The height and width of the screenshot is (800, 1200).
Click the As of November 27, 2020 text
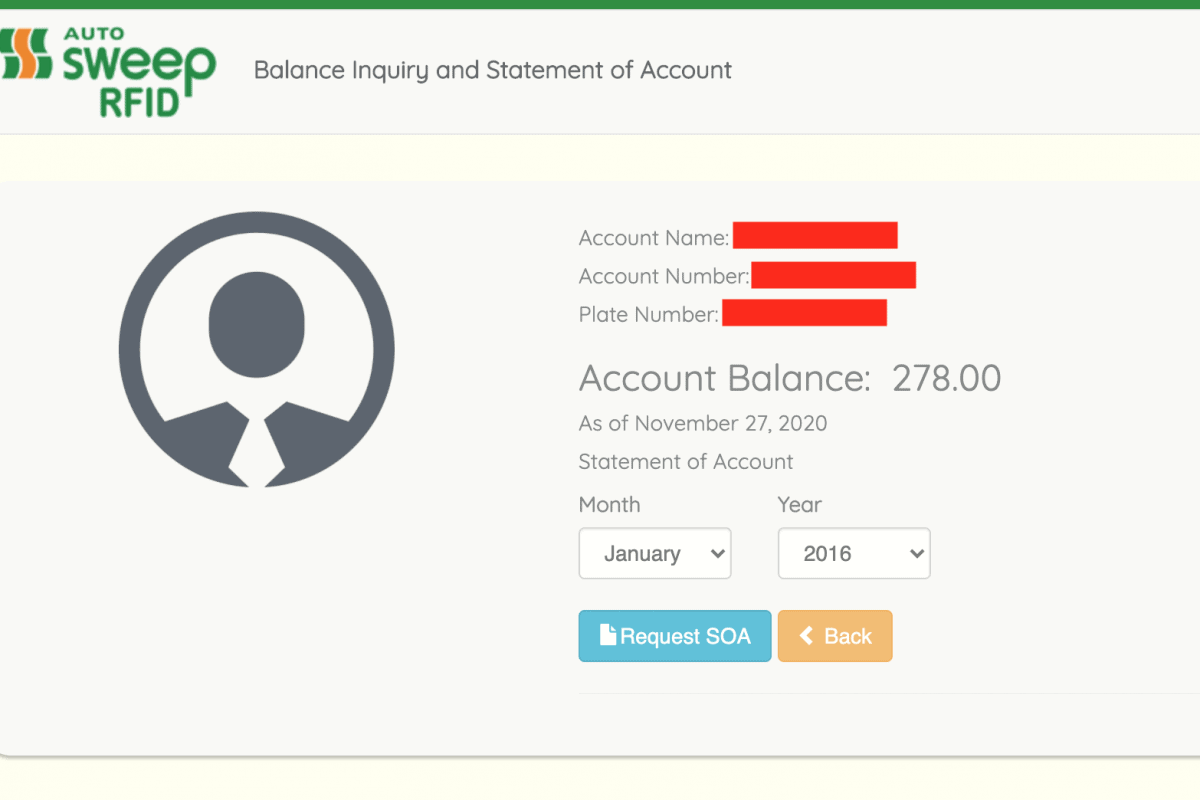pos(702,423)
